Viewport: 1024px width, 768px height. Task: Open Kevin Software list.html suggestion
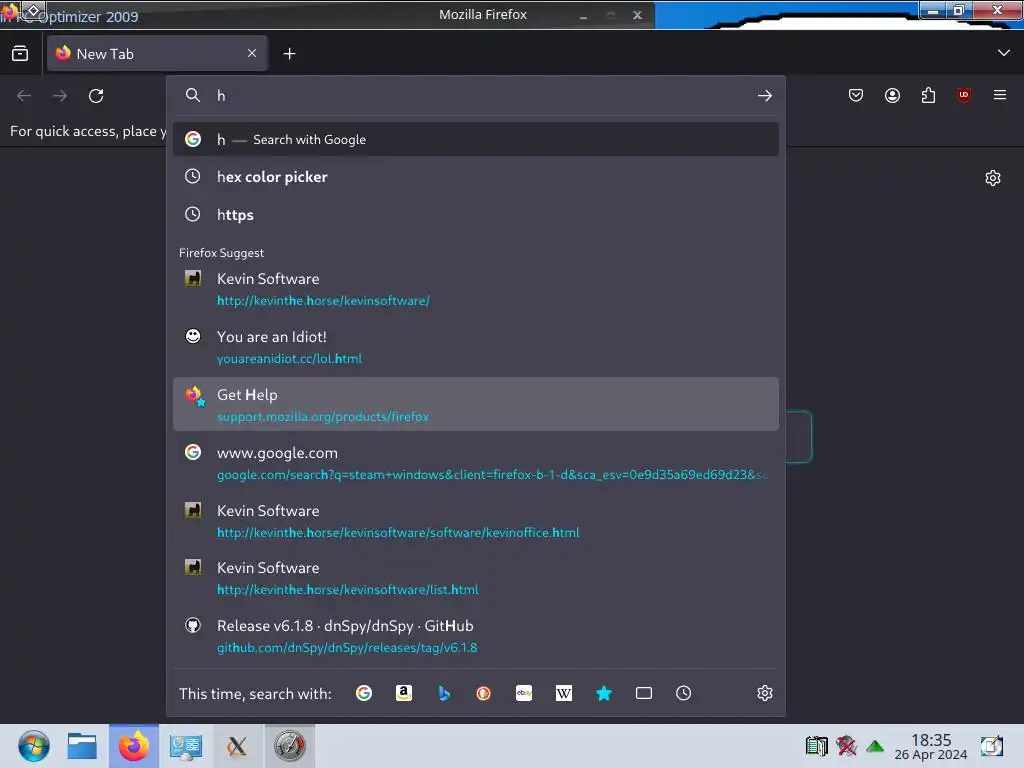[475, 578]
